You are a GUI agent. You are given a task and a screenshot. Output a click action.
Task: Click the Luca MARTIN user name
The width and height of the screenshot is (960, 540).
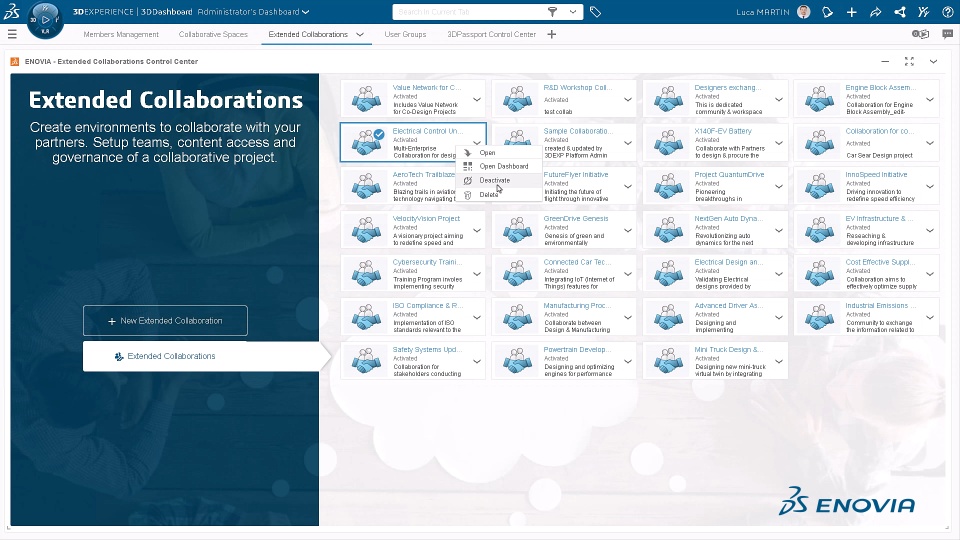point(763,12)
